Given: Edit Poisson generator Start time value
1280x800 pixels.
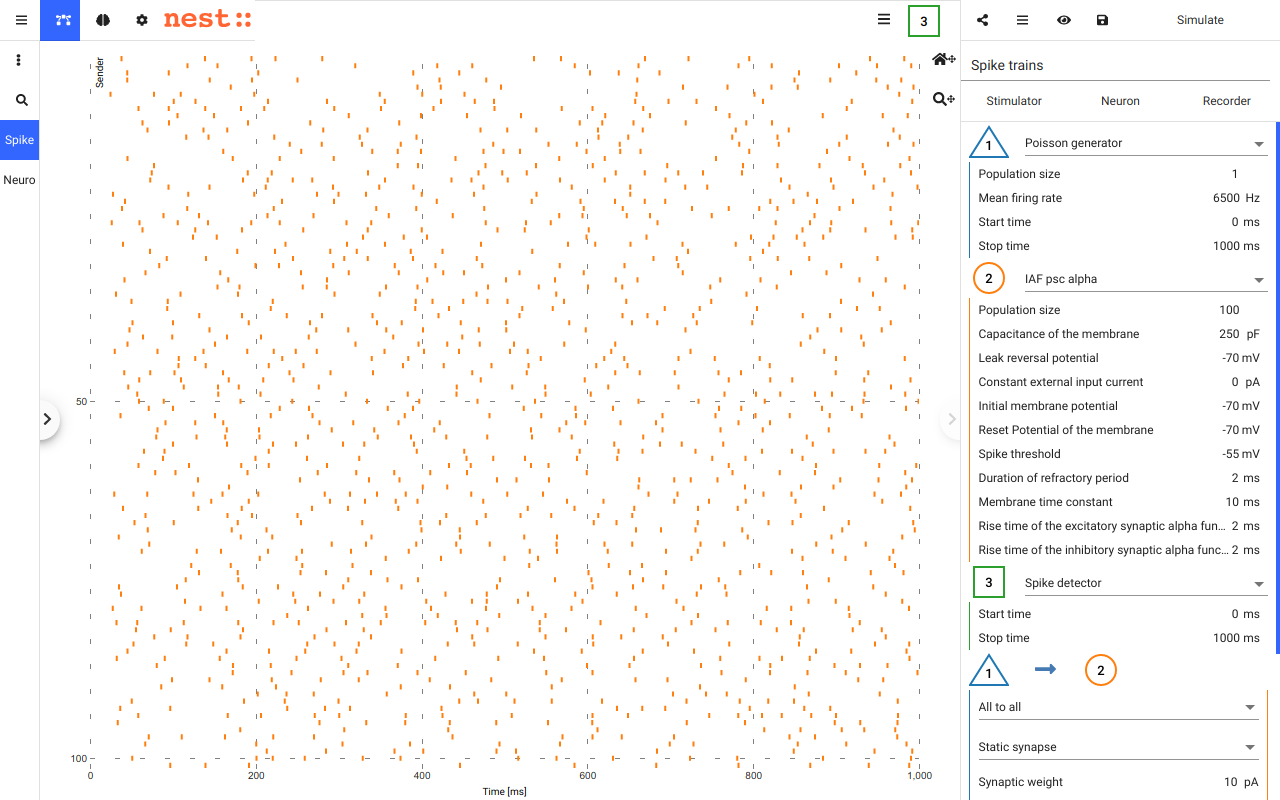Looking at the screenshot, I should pos(1235,222).
